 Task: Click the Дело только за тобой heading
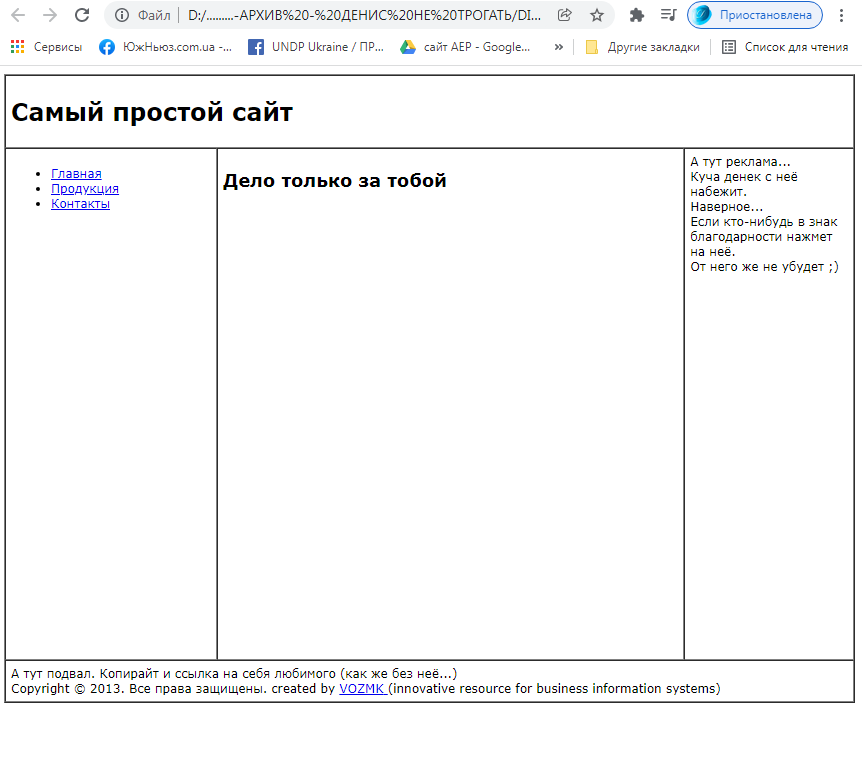pyautogui.click(x=334, y=181)
